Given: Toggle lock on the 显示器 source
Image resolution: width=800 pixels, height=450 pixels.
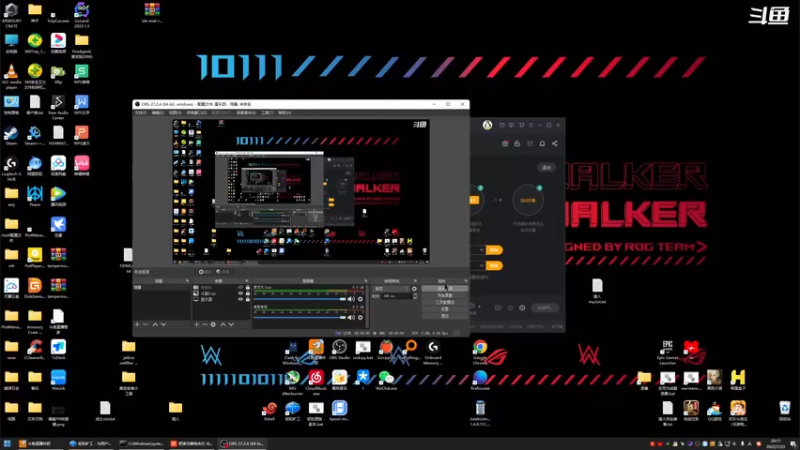Looking at the screenshot, I should point(247,299).
